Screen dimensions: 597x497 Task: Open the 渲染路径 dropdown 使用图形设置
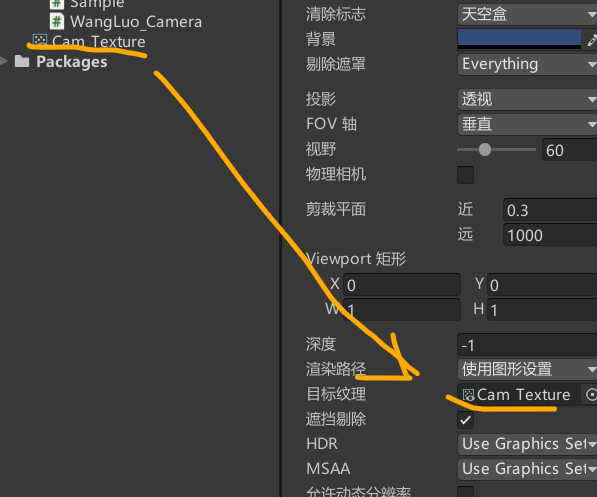527,369
